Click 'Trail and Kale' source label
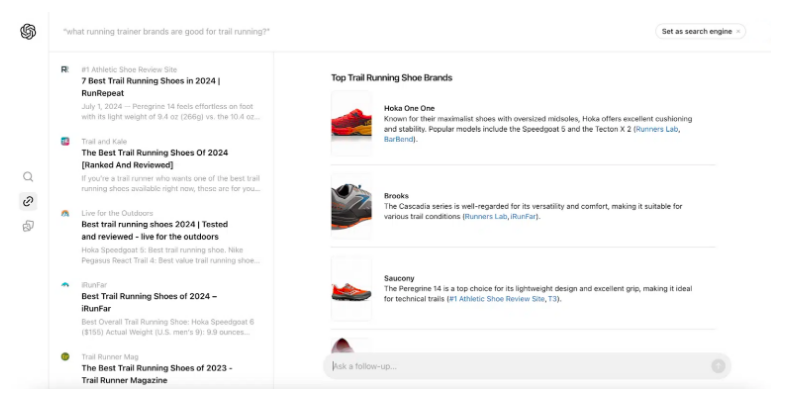The height and width of the screenshot is (399, 797). (x=104, y=141)
